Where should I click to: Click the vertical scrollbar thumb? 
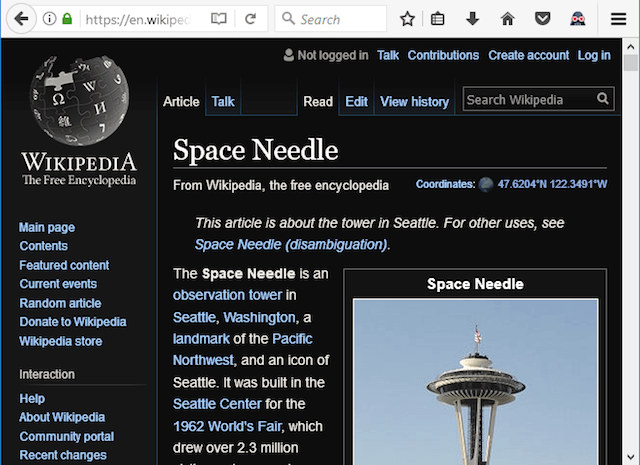(x=631, y=63)
